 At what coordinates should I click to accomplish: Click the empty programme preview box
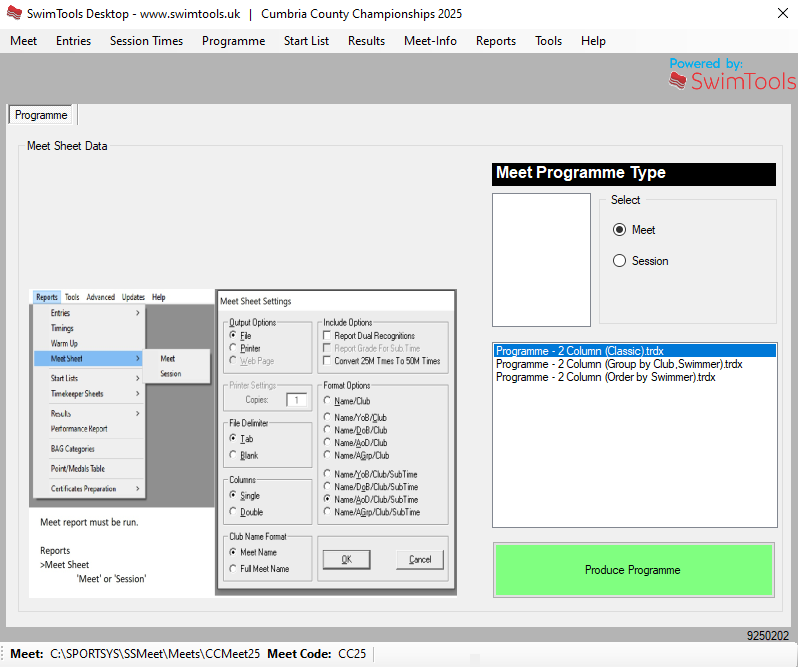[x=541, y=260]
